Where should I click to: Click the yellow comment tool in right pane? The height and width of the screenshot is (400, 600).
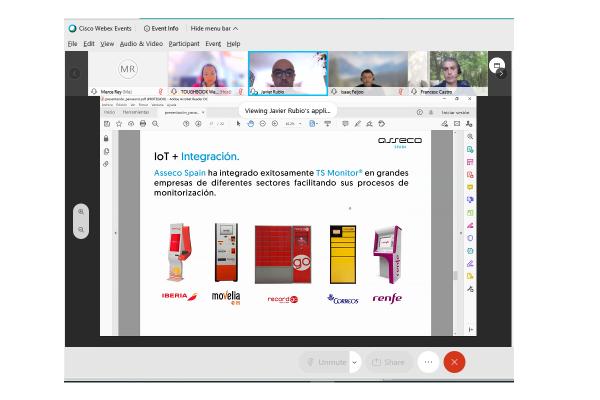pos(470,187)
